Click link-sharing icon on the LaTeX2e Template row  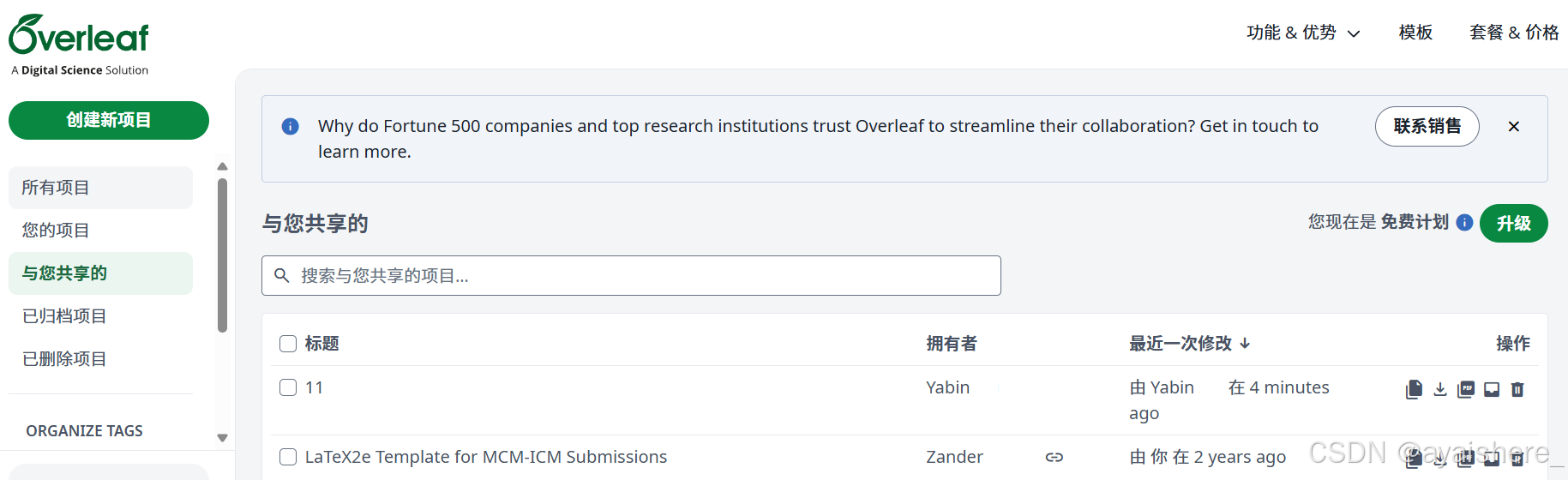(1054, 458)
